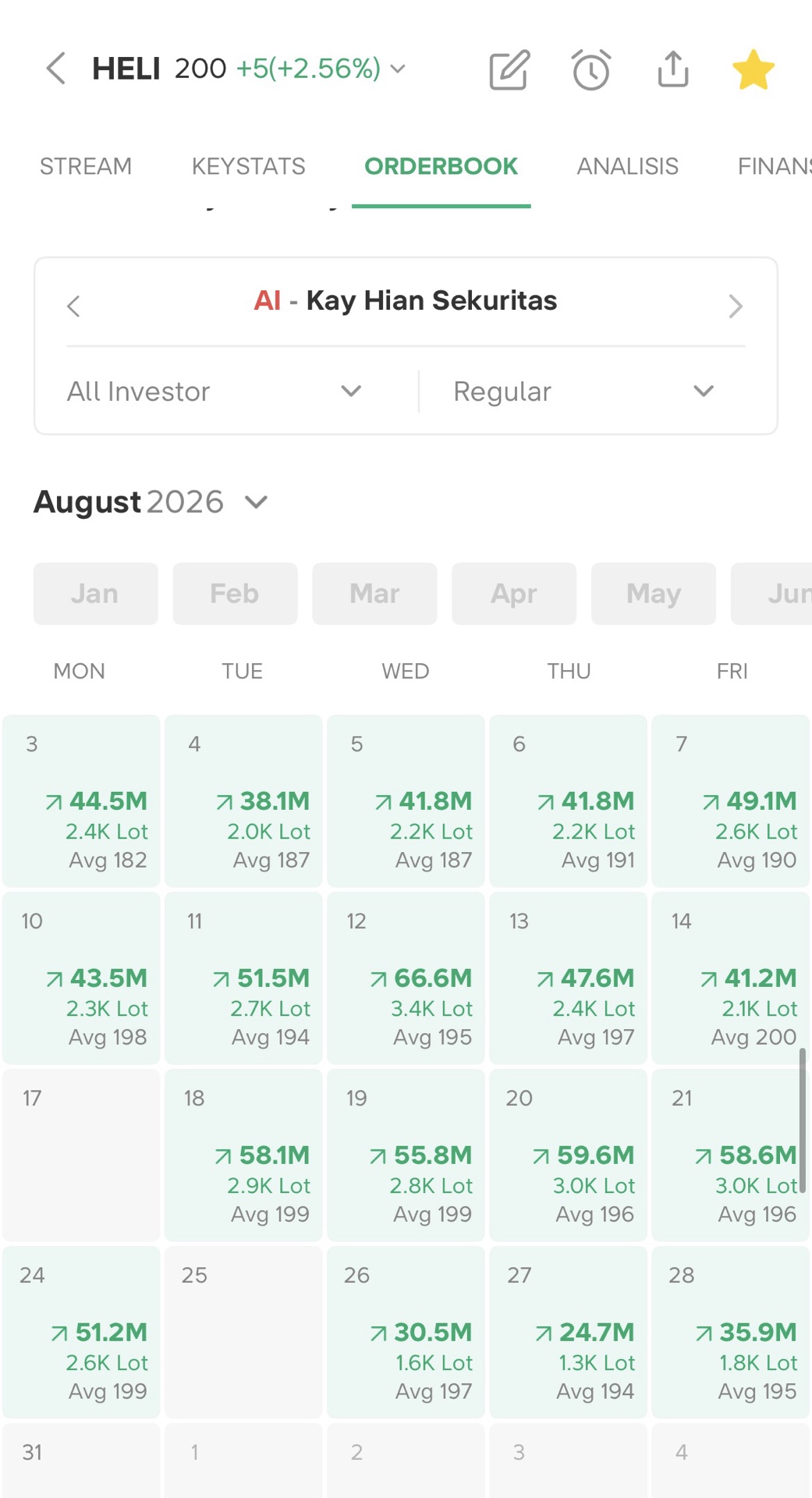Image resolution: width=812 pixels, height=1498 pixels.
Task: Switch to the STREAM tab
Action: 86,166
